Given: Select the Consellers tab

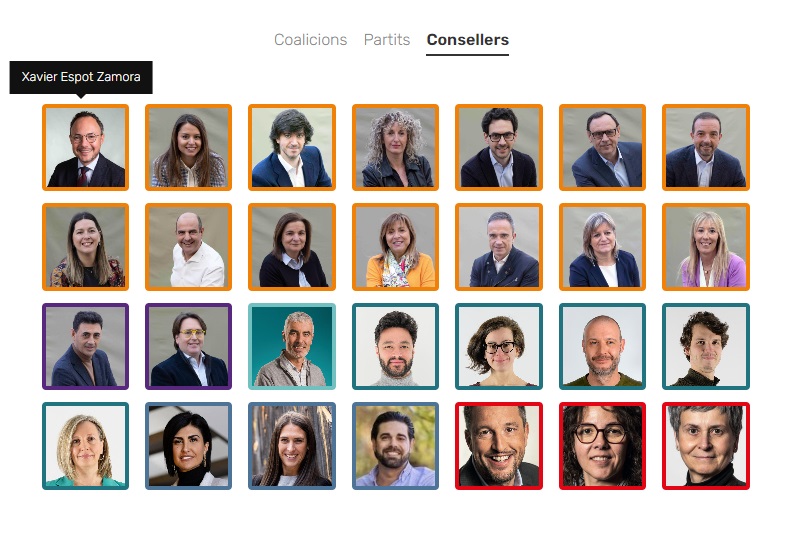Looking at the screenshot, I should click(x=467, y=39).
